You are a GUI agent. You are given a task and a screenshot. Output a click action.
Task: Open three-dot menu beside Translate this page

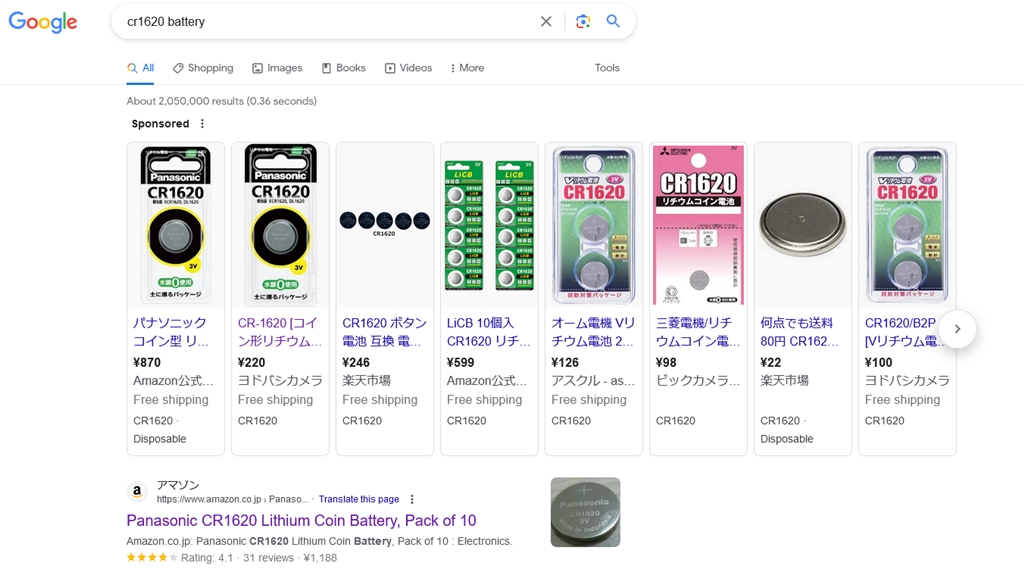coord(412,499)
